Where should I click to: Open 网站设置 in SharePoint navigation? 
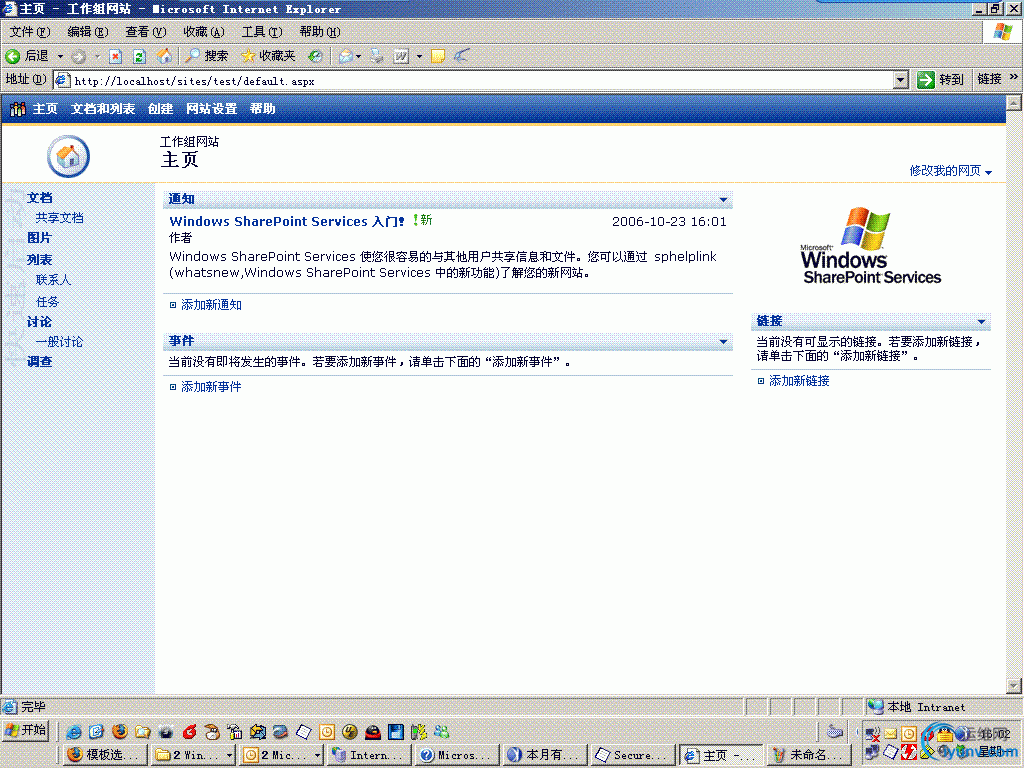(x=212, y=109)
